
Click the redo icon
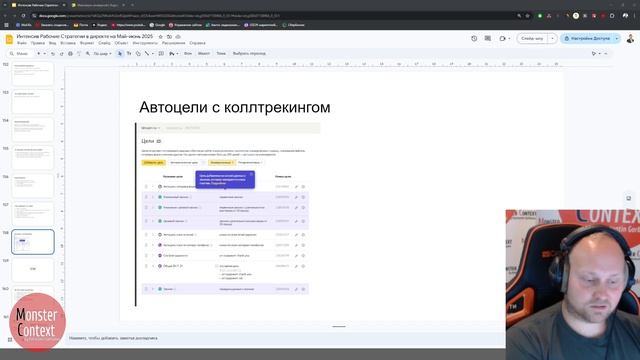(62, 53)
